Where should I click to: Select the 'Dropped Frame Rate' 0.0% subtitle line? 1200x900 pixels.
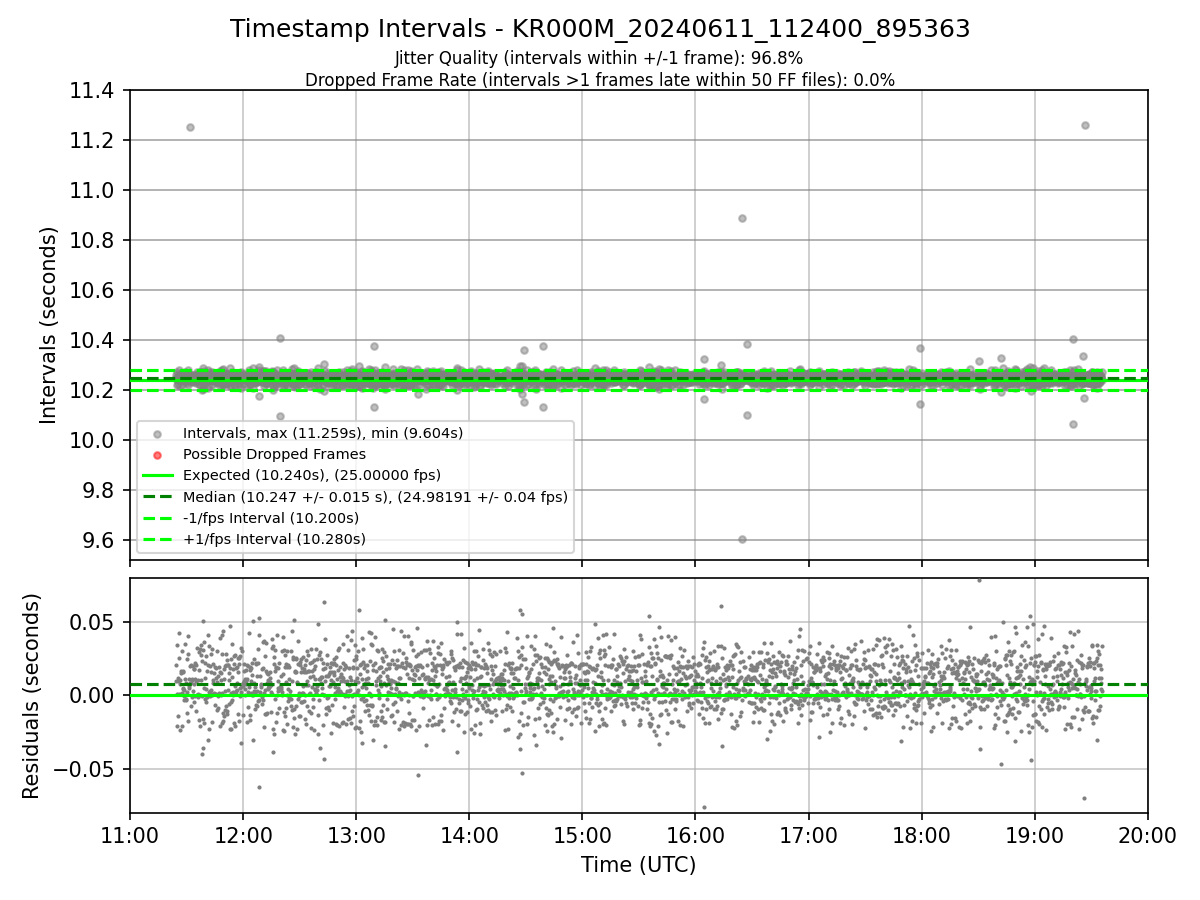point(600,79)
